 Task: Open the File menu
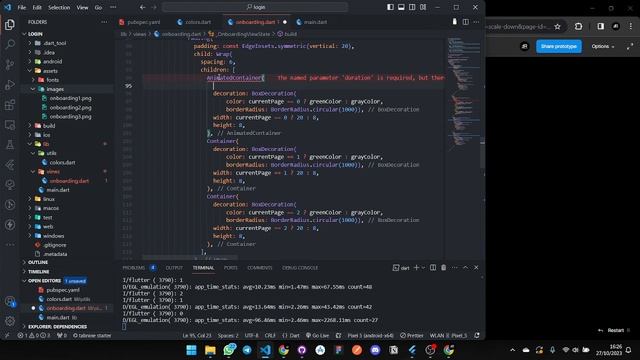(x=22, y=7)
